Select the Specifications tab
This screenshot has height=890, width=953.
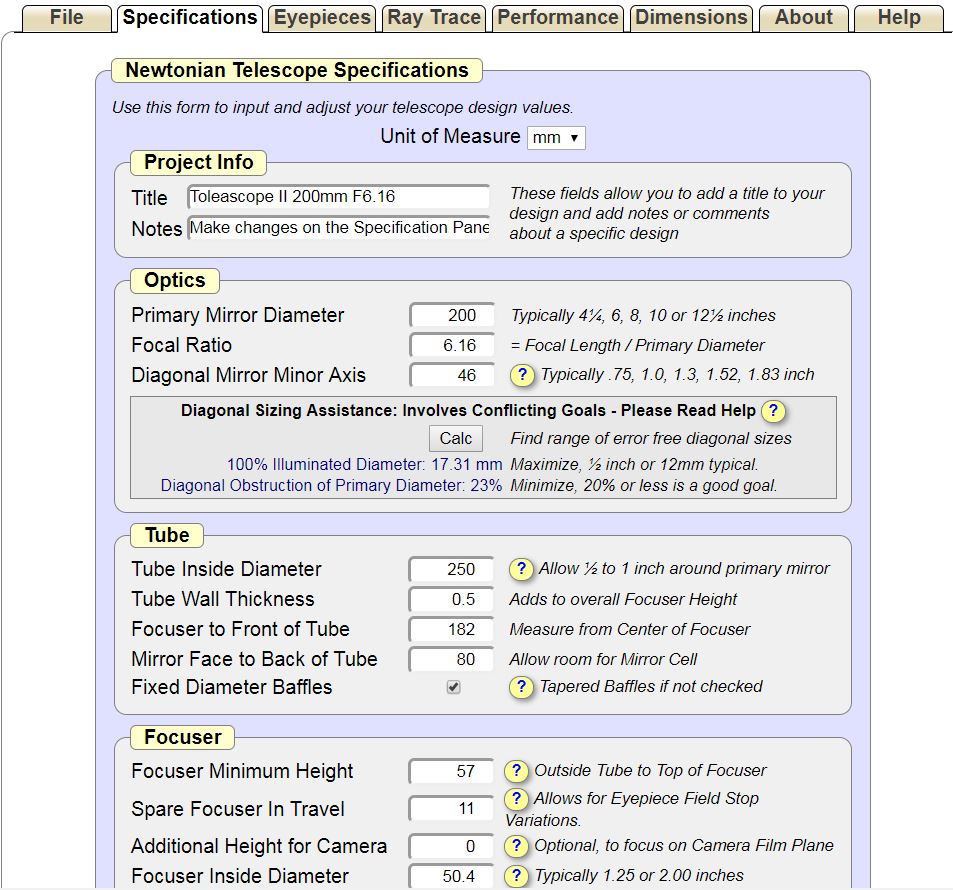click(190, 18)
